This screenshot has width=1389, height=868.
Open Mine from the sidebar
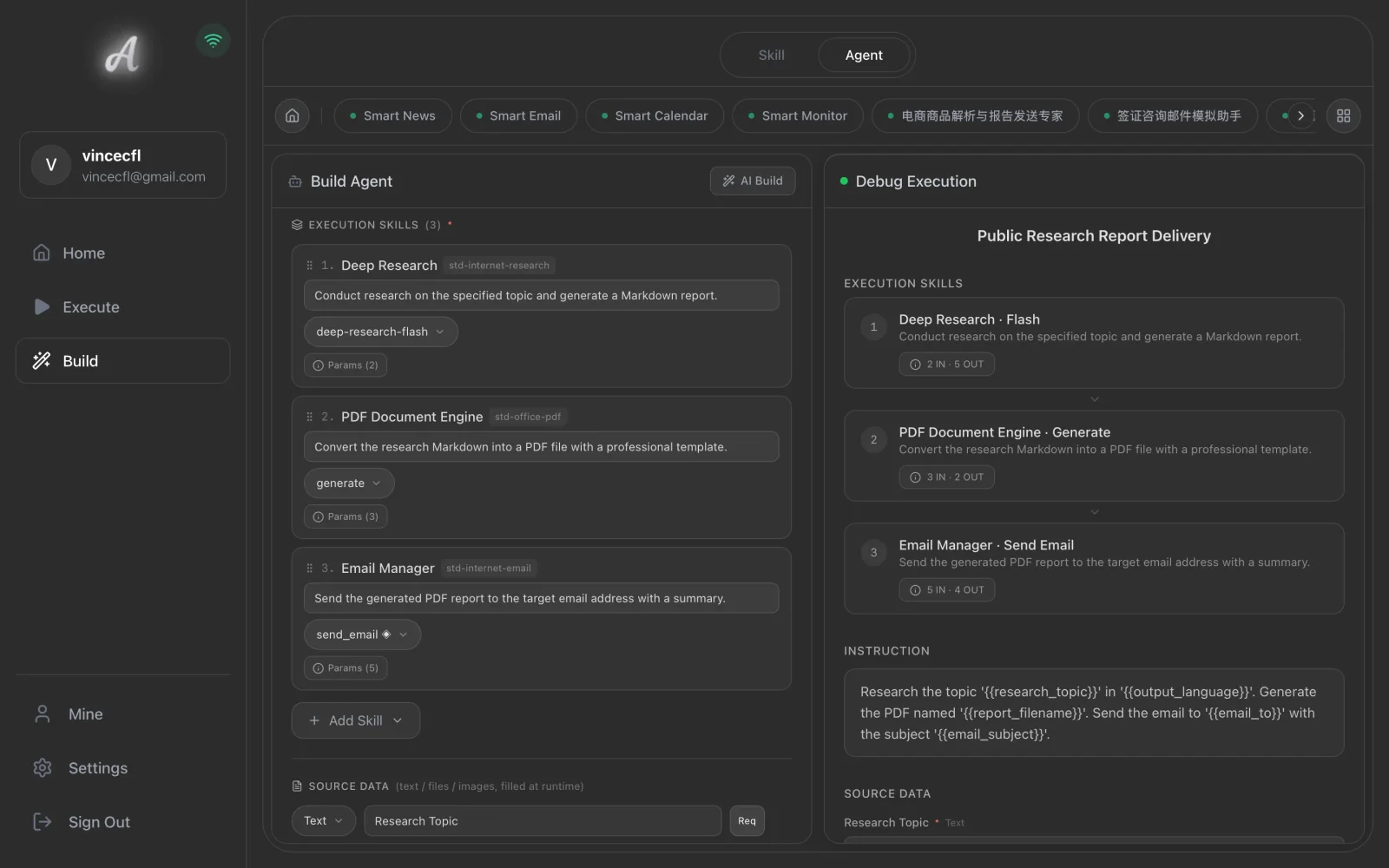122,713
